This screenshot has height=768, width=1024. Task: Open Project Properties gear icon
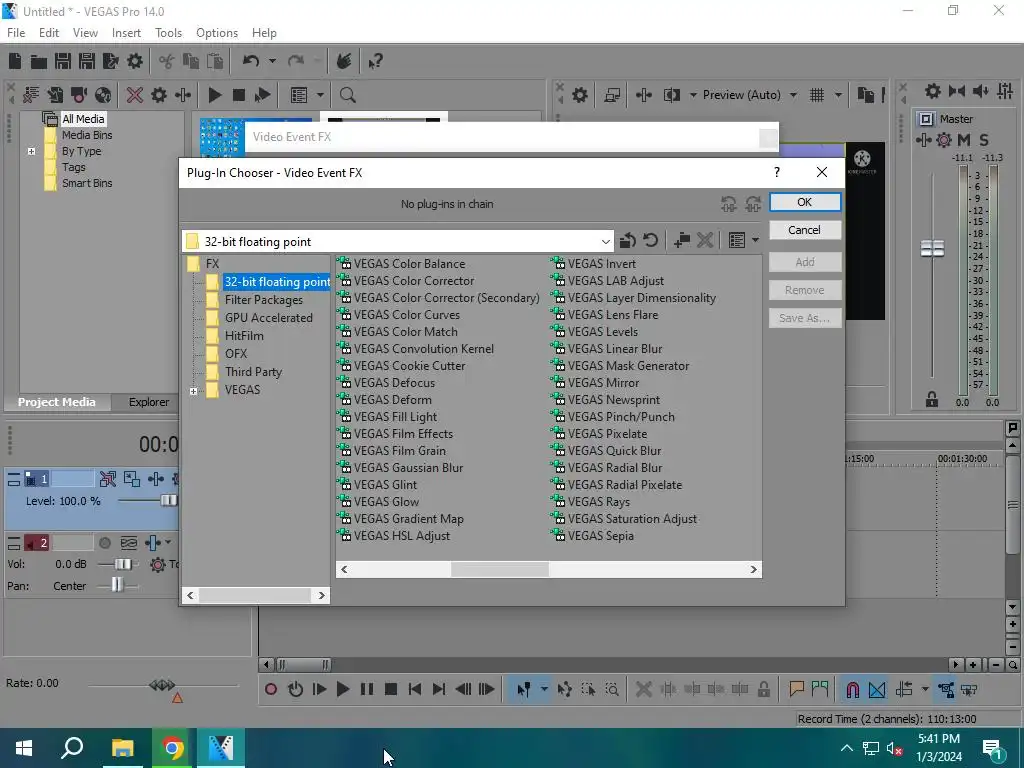click(135, 61)
